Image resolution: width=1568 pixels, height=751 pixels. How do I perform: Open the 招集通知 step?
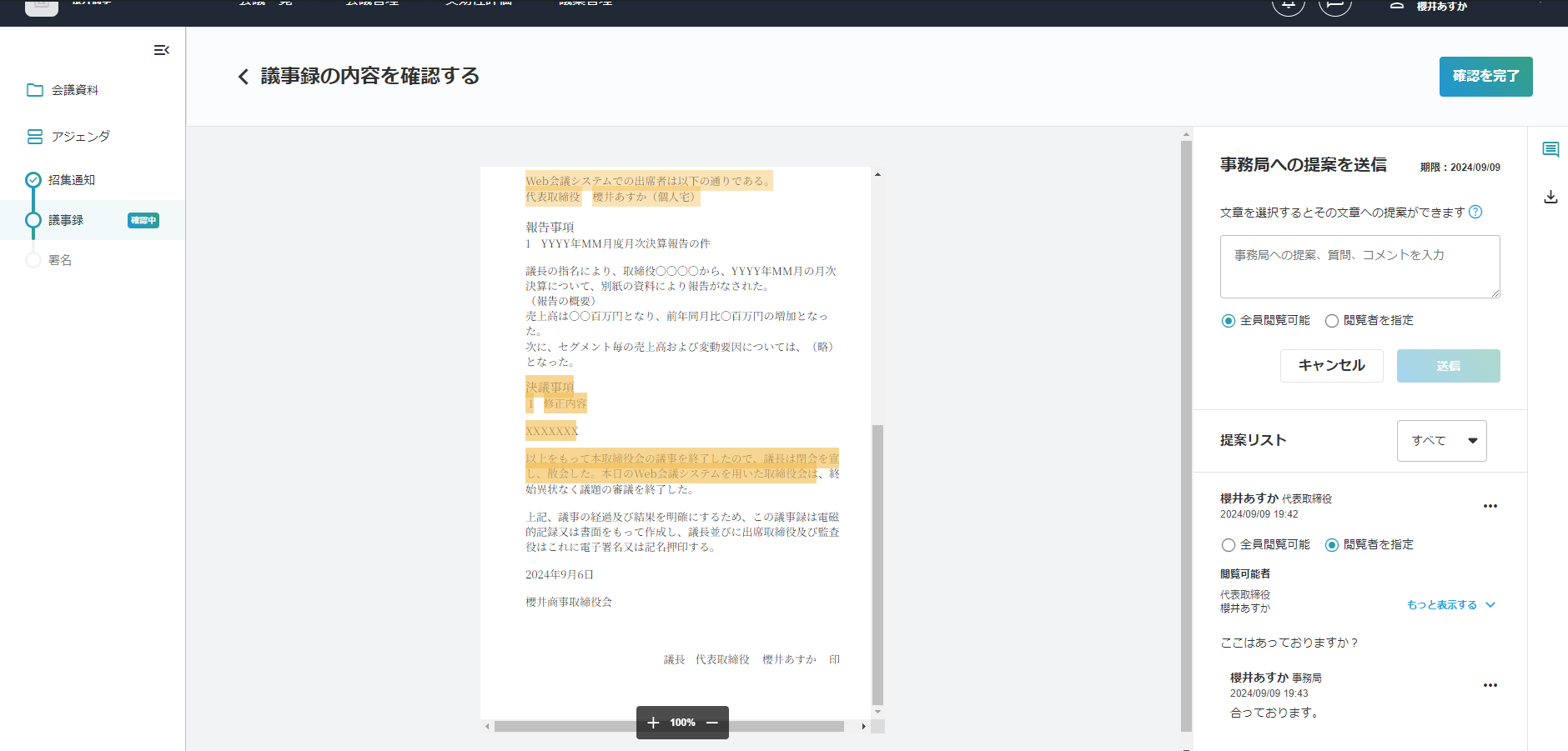click(71, 180)
